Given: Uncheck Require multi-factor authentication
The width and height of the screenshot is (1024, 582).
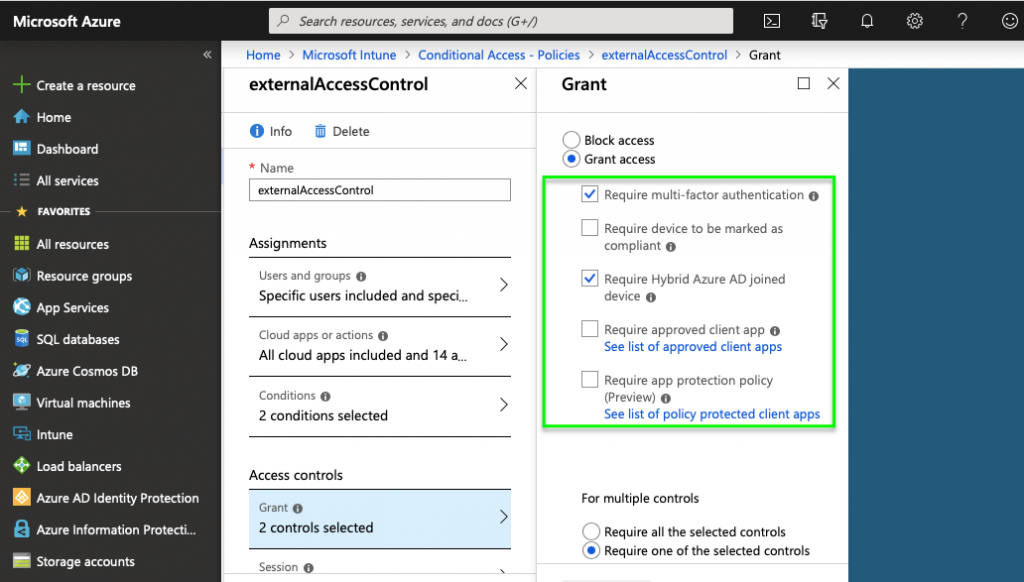Looking at the screenshot, I should click(590, 195).
